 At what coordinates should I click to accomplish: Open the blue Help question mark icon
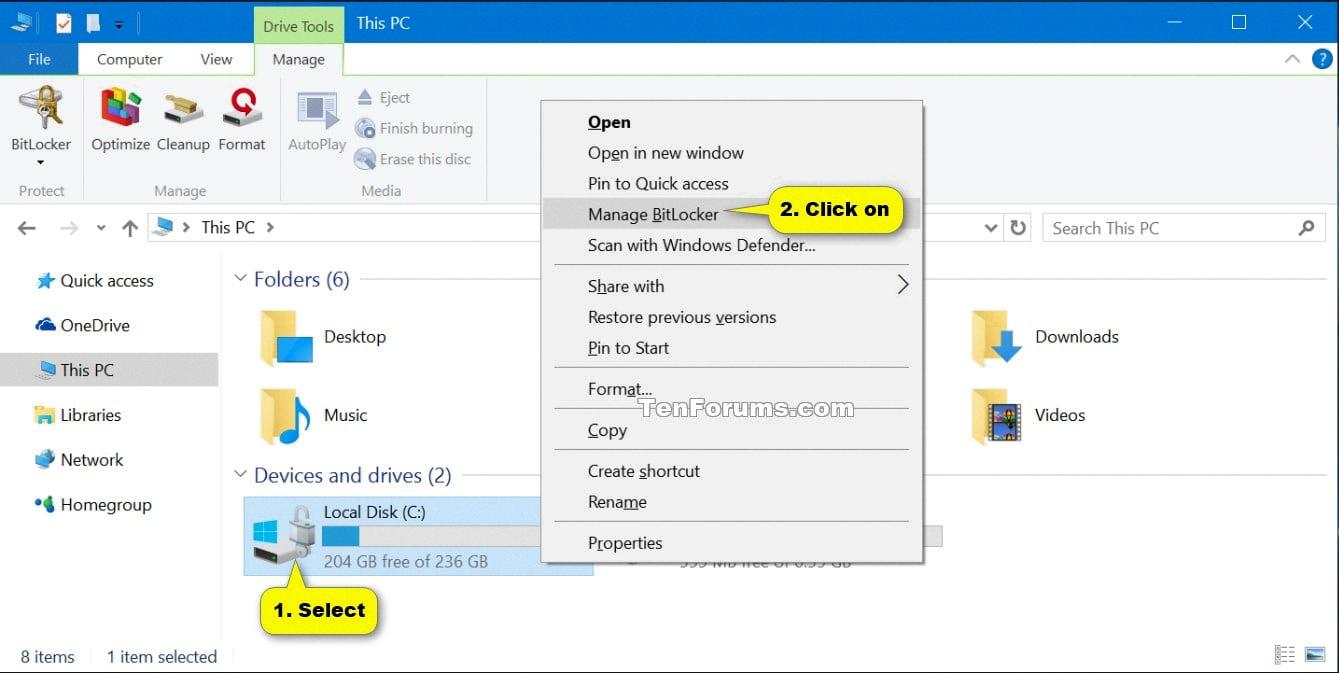1321,59
